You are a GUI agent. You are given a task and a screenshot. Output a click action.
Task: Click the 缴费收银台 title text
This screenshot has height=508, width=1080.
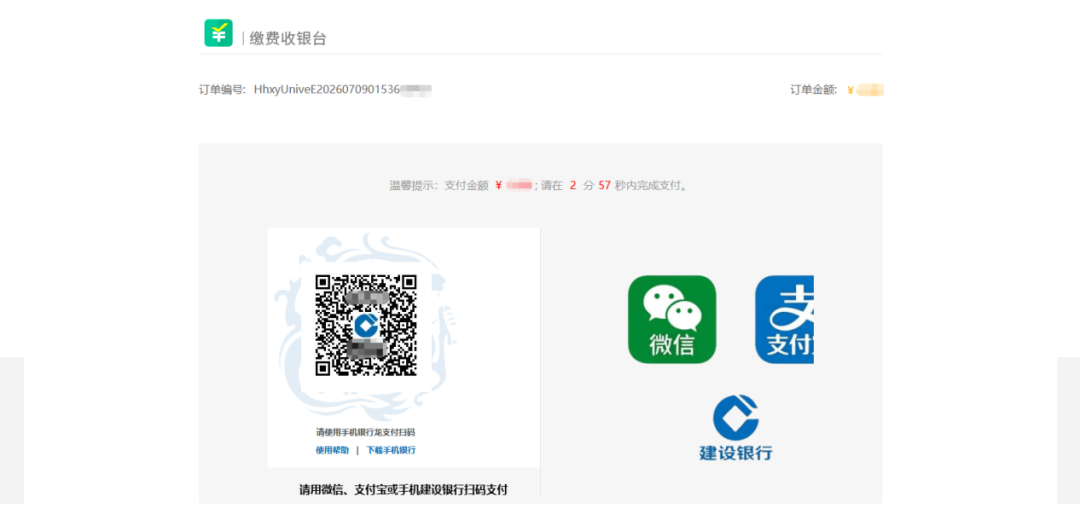288,39
